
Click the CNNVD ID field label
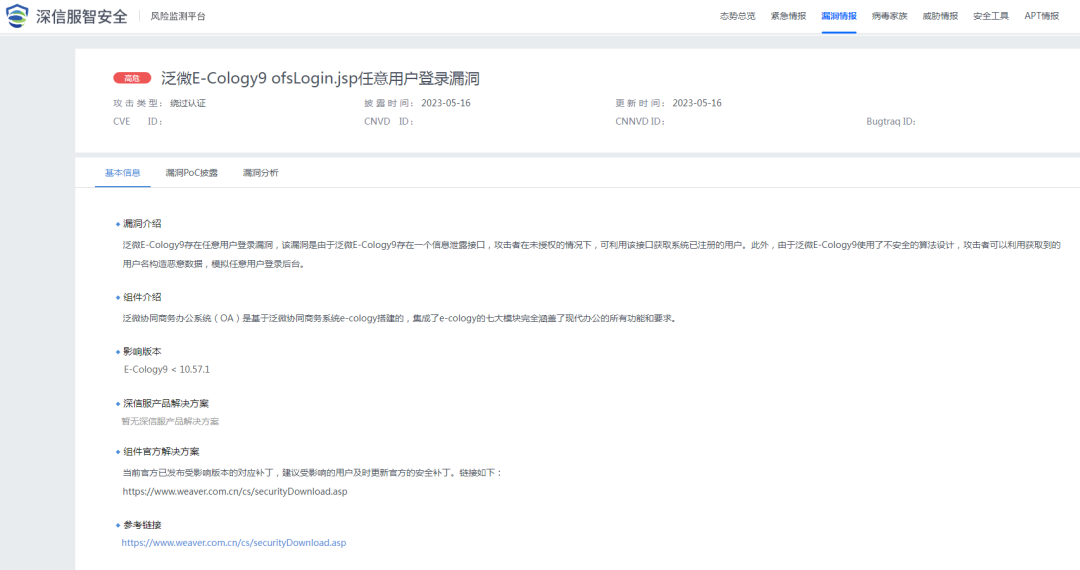640,121
